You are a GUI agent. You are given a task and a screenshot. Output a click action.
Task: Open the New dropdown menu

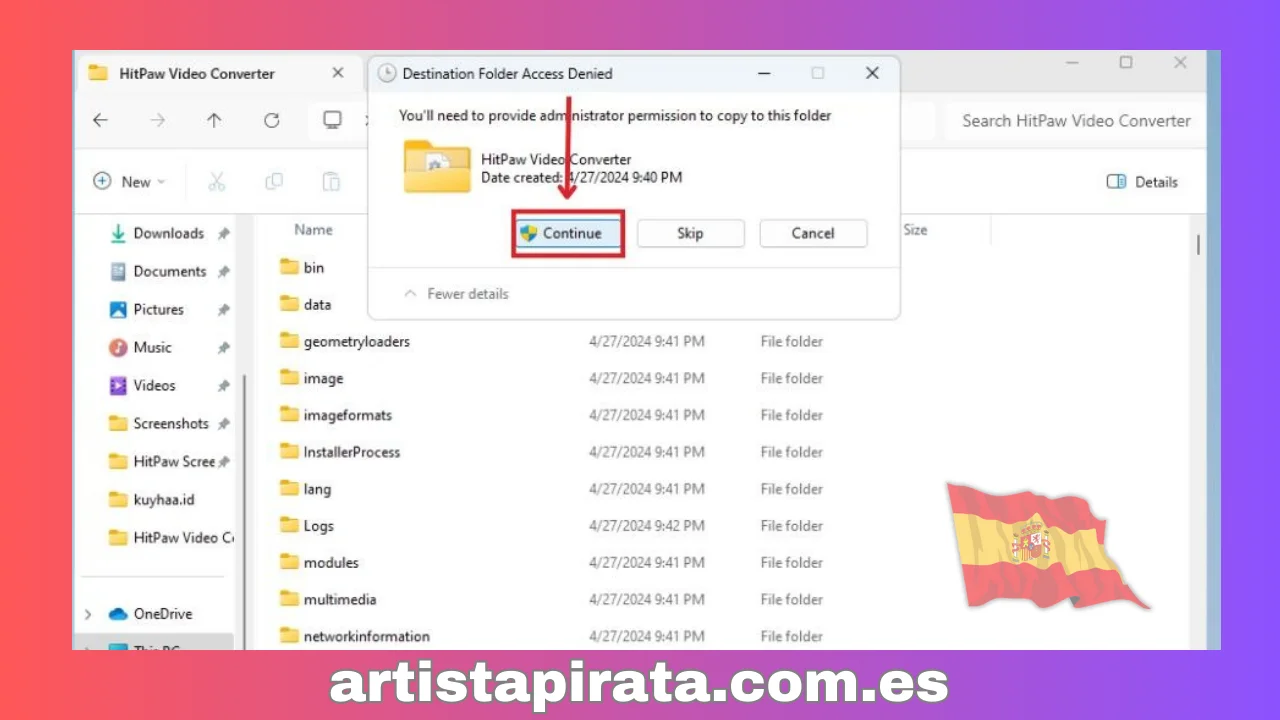click(130, 182)
